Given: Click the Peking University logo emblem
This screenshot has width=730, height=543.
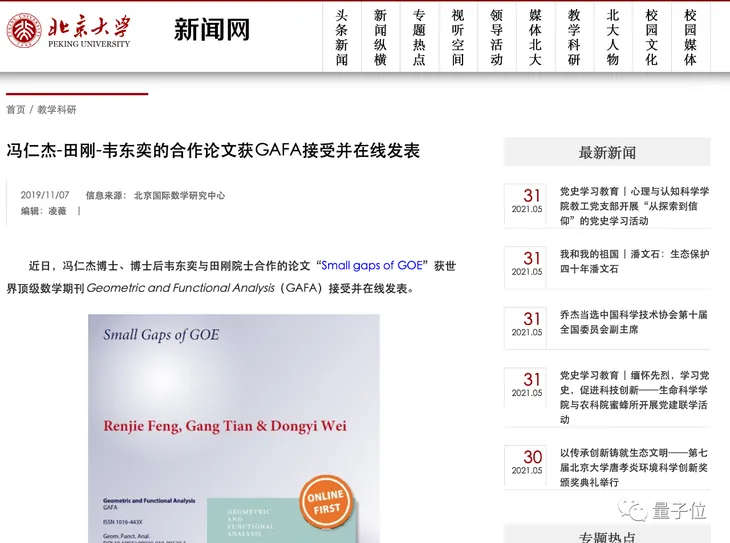Looking at the screenshot, I should (x=24, y=30).
